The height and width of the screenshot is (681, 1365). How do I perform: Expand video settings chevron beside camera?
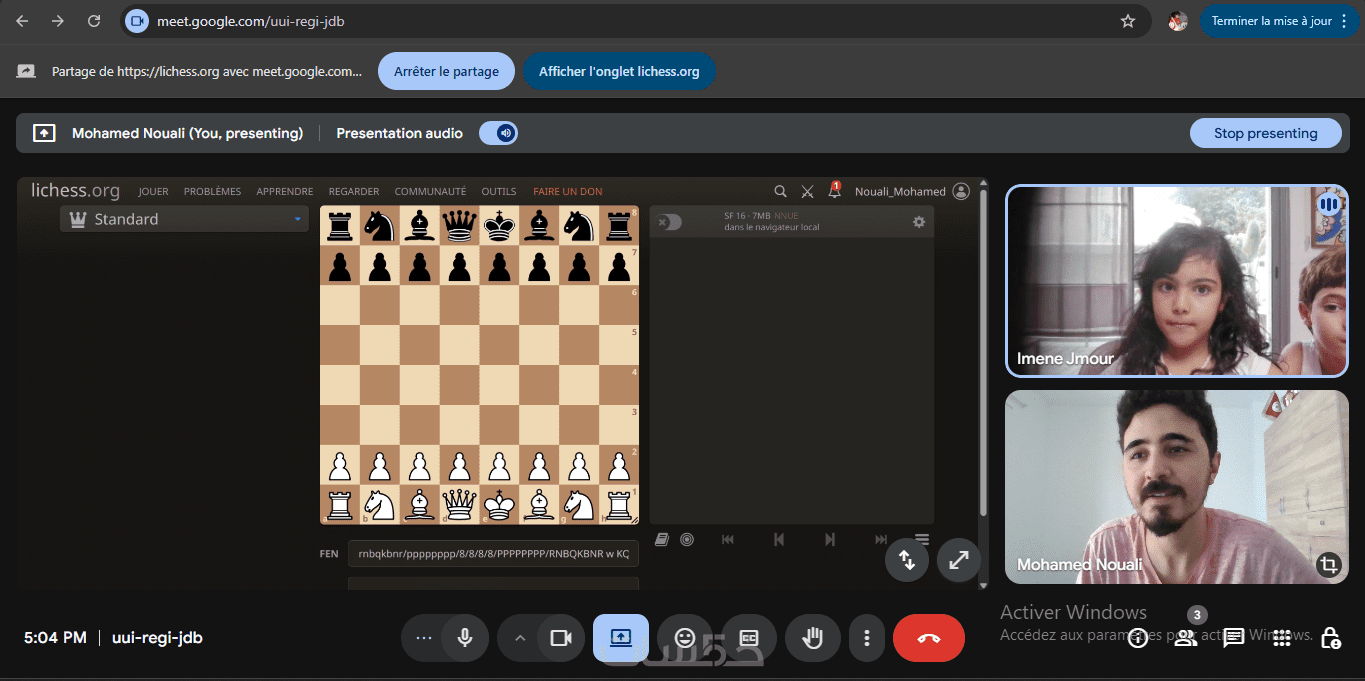pyautogui.click(x=519, y=638)
